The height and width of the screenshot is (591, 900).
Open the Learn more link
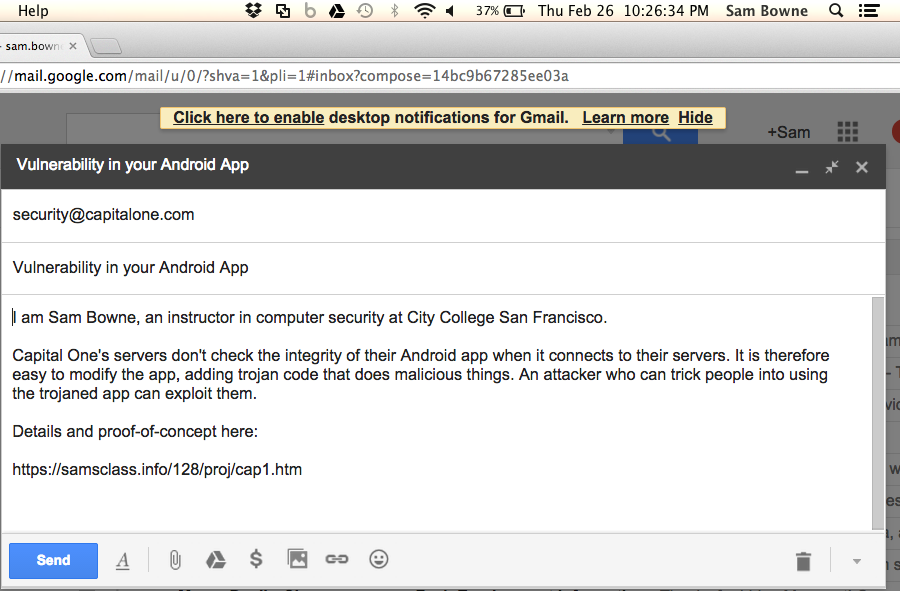click(x=625, y=118)
